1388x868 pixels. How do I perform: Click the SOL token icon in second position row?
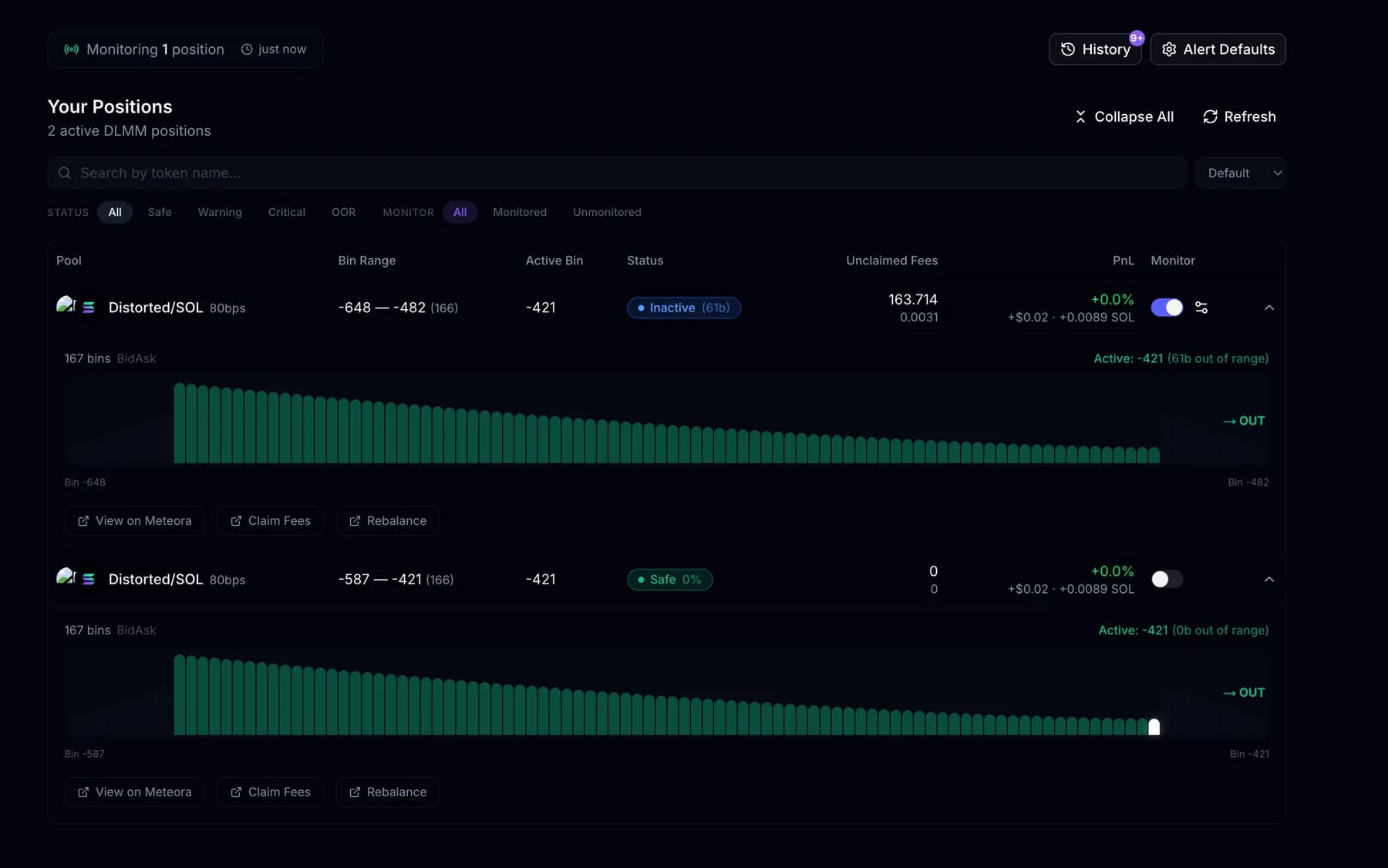[89, 579]
